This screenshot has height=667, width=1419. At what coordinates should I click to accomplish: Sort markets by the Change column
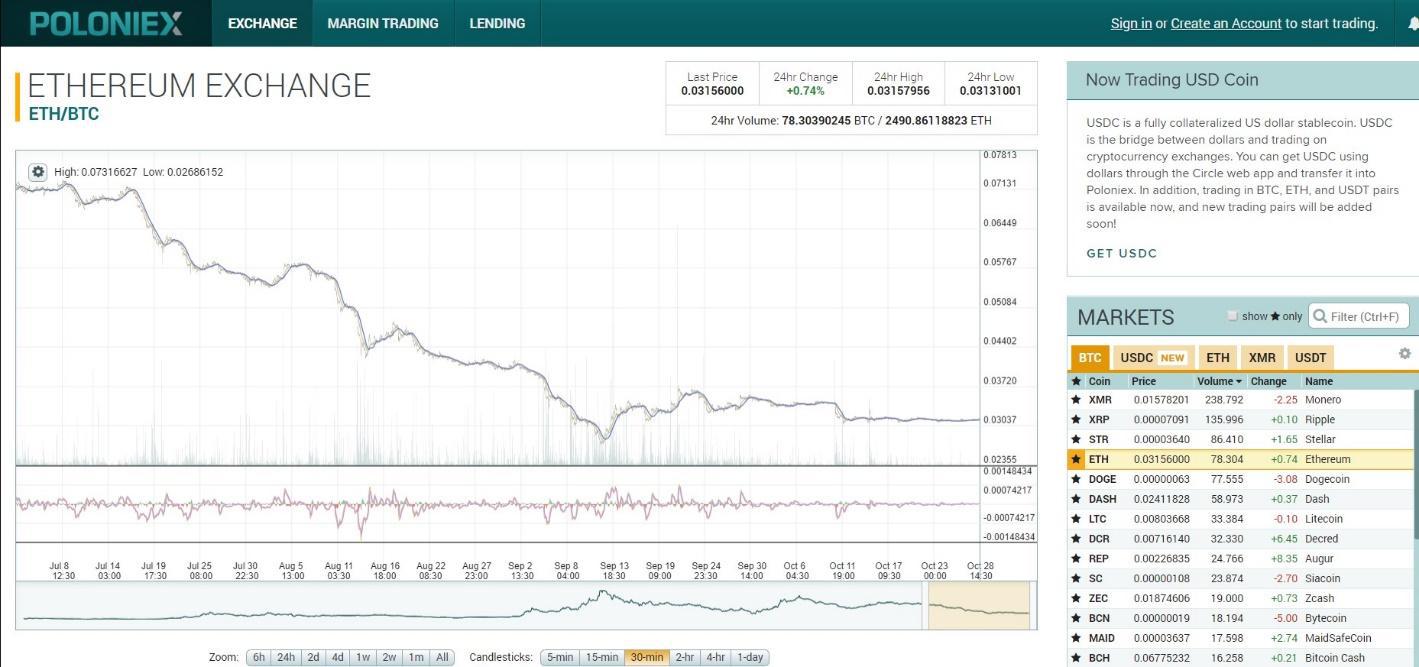[1269, 381]
